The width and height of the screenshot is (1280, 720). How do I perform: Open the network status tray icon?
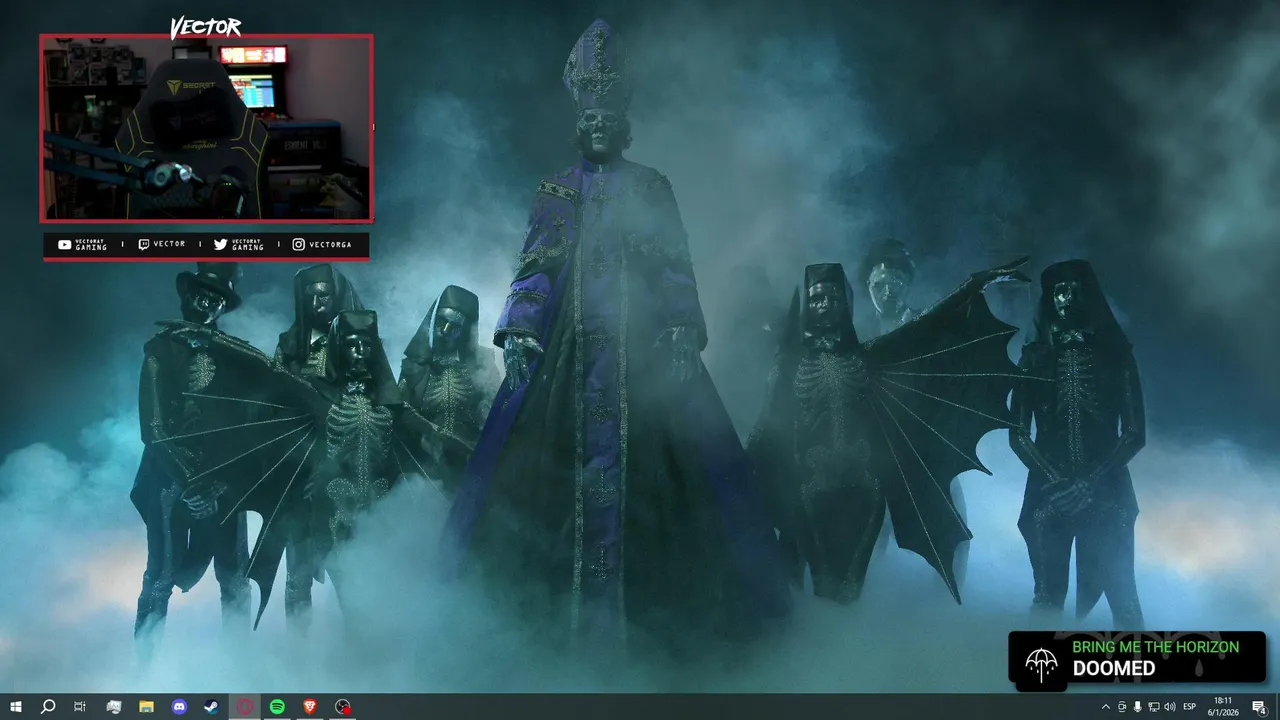pos(1154,707)
